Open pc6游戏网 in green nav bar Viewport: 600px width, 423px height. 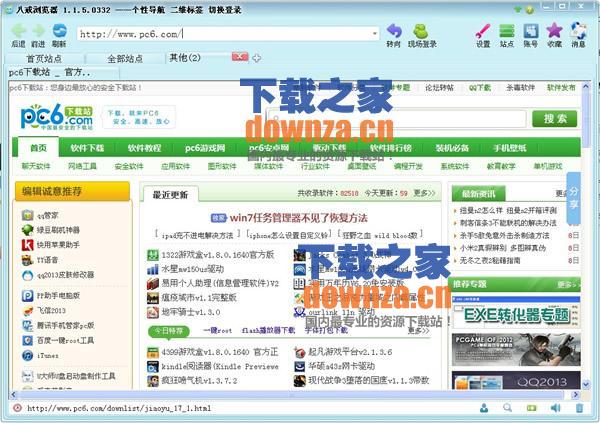(205, 148)
